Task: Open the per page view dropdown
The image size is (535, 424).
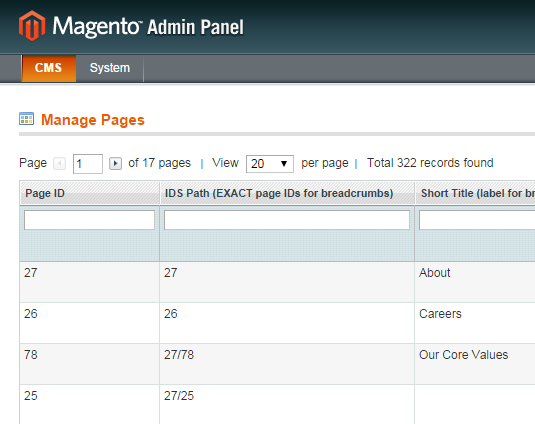Action: (270, 164)
